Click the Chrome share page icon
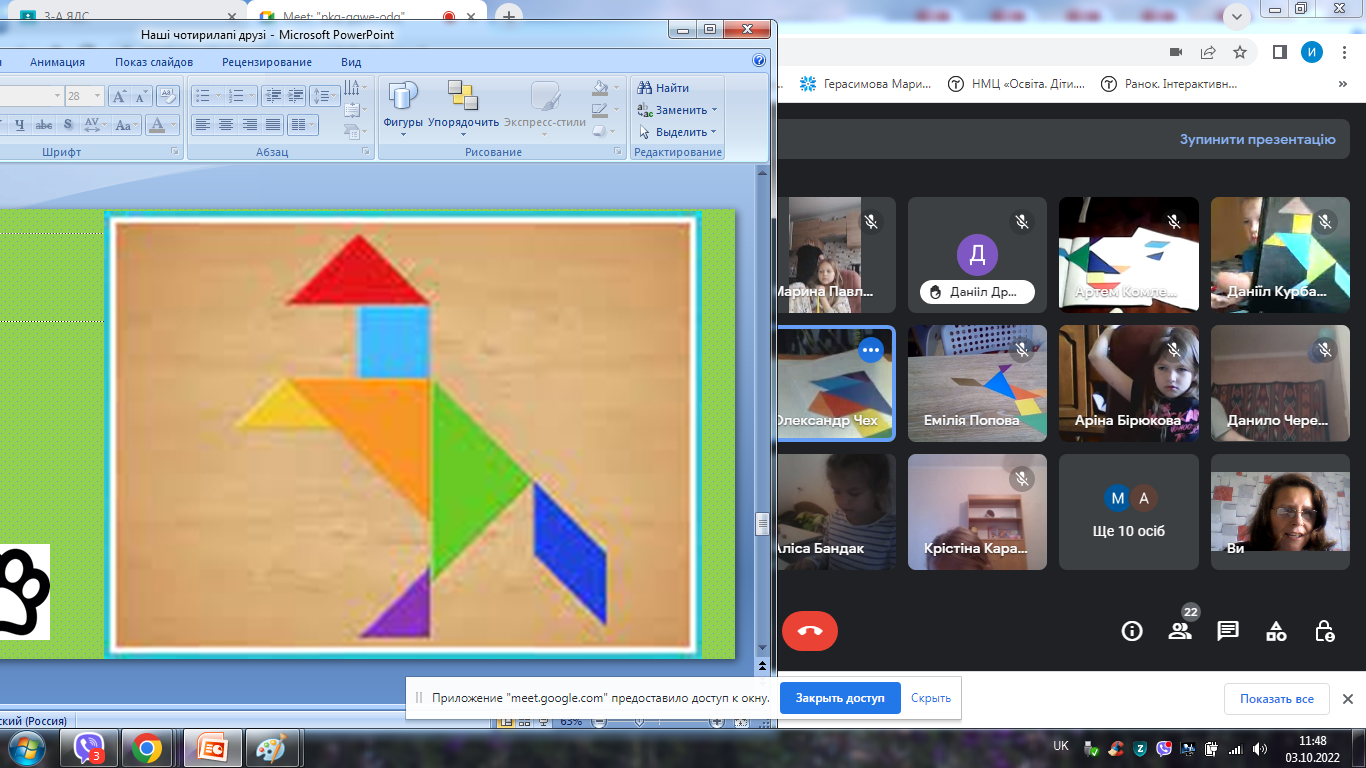Image resolution: width=1366 pixels, height=768 pixels. tap(1208, 52)
